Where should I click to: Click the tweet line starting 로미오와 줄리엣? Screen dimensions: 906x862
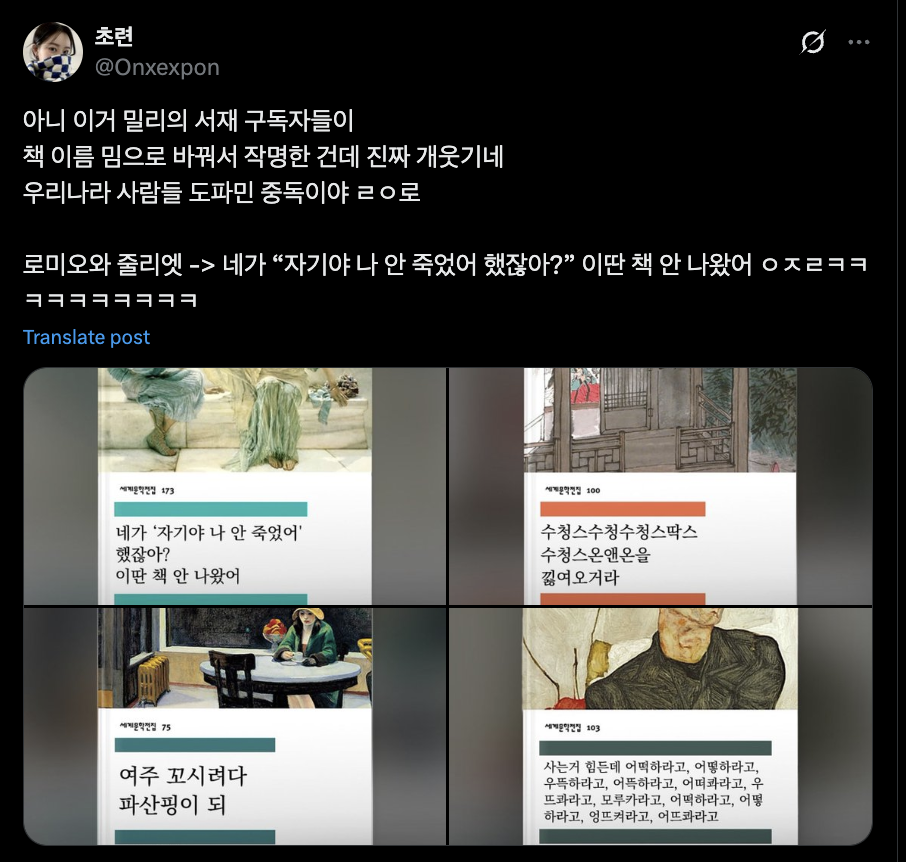click(445, 265)
